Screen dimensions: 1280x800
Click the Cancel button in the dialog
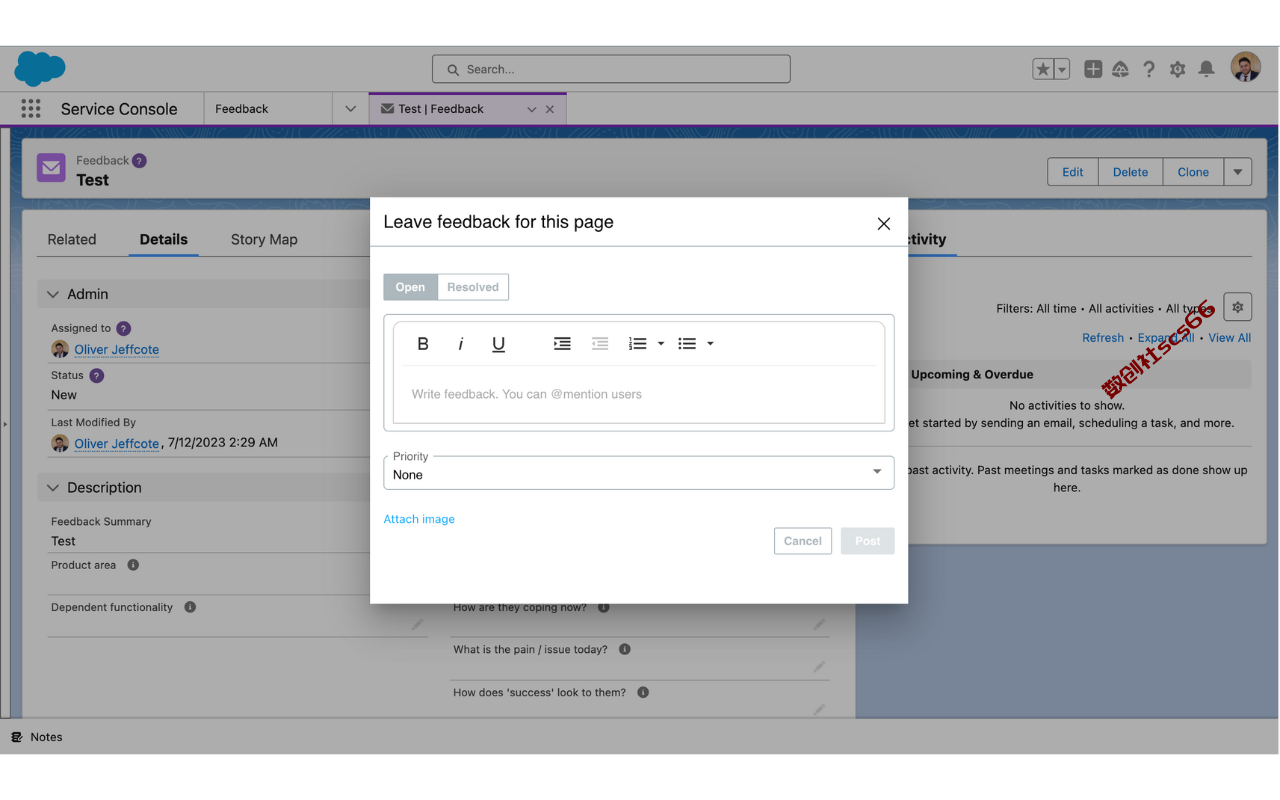point(803,541)
